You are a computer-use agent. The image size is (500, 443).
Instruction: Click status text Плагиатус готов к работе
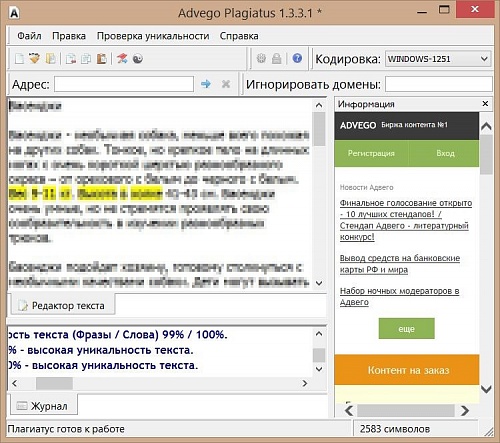(x=66, y=429)
